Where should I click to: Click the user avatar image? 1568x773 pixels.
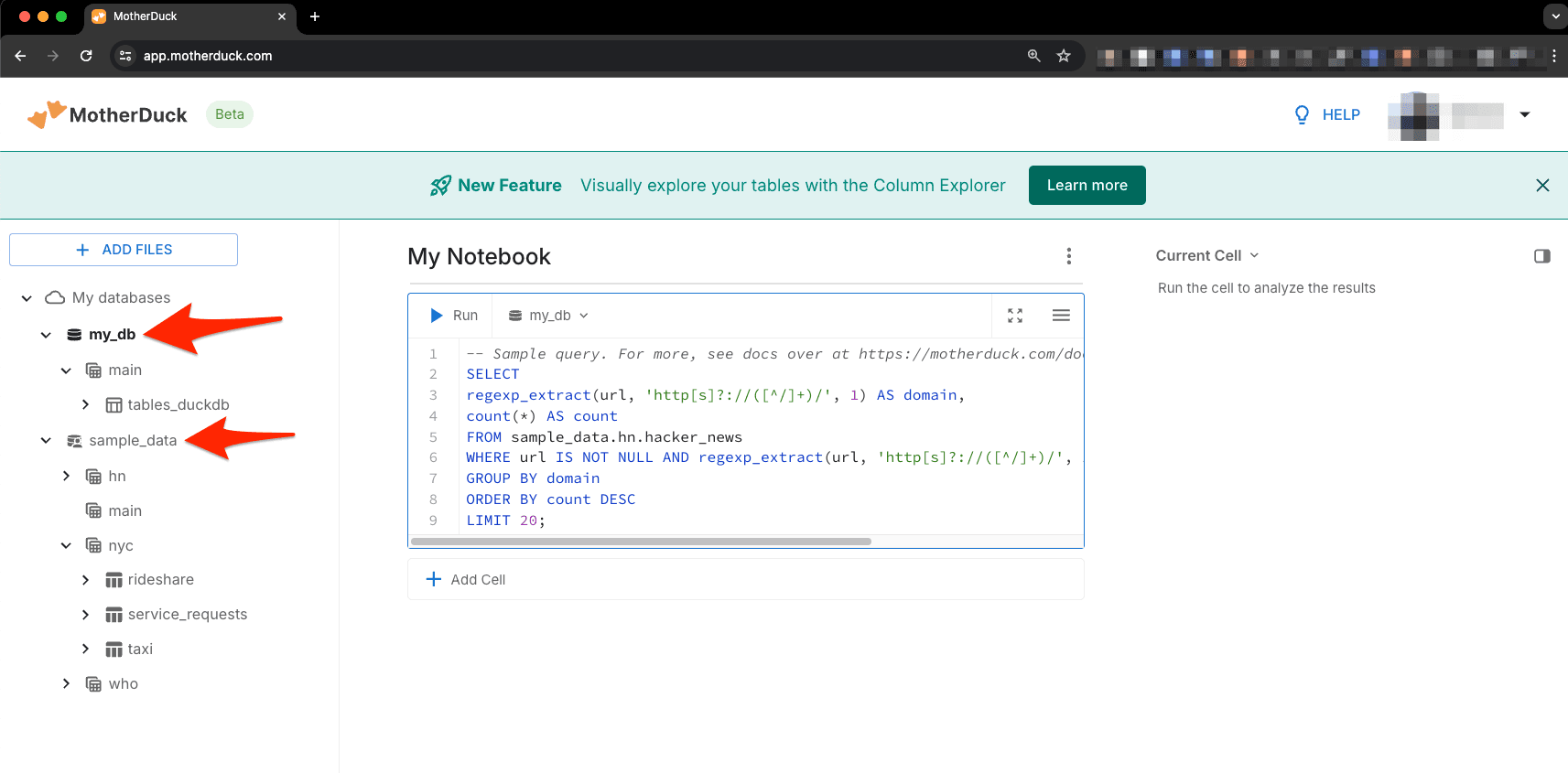click(1413, 116)
